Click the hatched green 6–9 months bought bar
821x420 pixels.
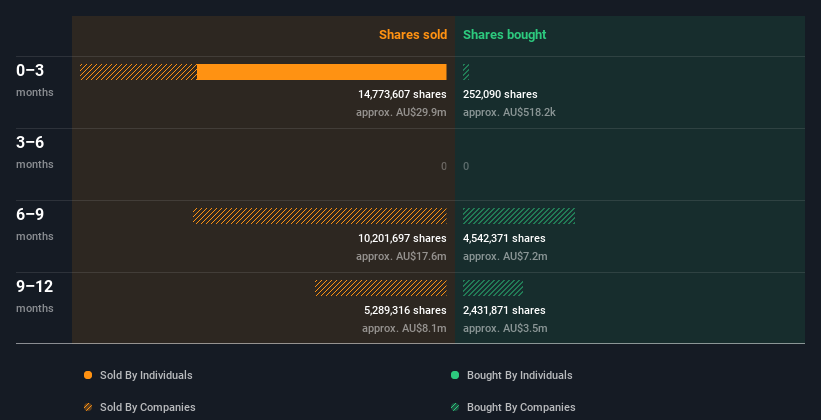click(x=519, y=216)
